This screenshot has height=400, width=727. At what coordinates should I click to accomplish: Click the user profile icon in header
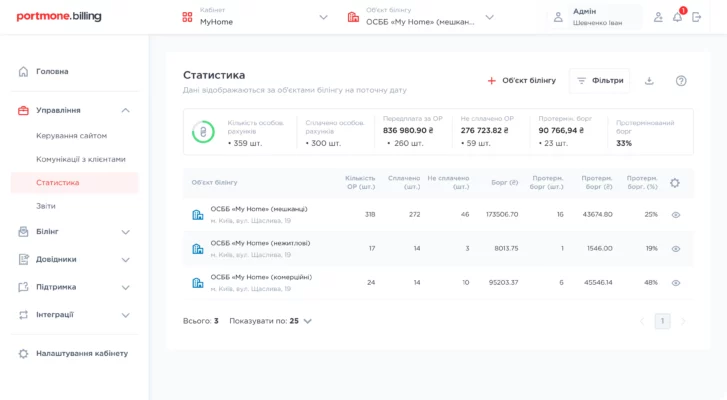(x=658, y=17)
